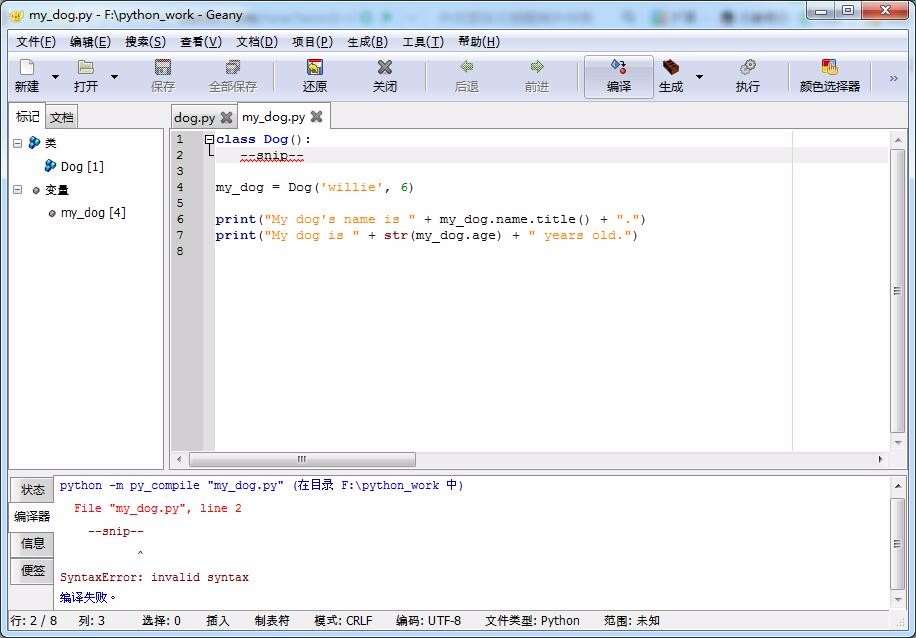Open the 工具(T) menu
Image resolution: width=916 pixels, height=638 pixels.
coord(424,42)
